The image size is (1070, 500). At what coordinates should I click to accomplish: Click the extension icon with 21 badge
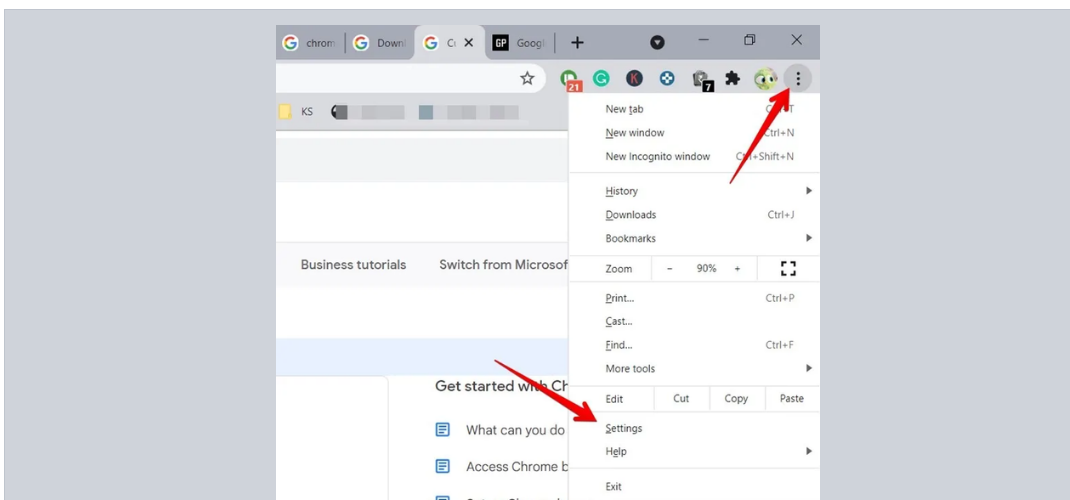point(570,80)
